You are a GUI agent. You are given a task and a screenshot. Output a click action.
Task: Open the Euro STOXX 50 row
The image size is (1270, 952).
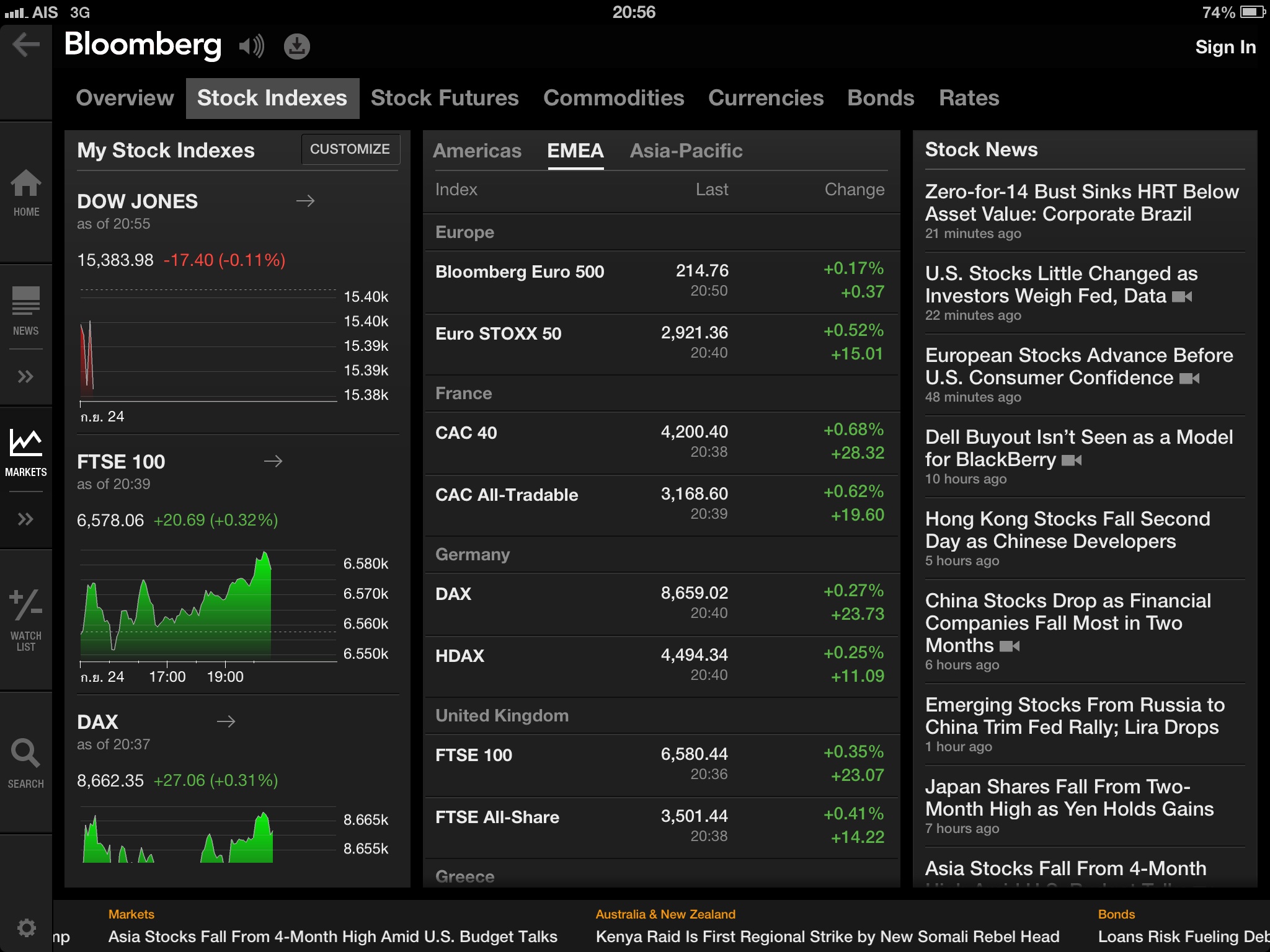coord(661,343)
